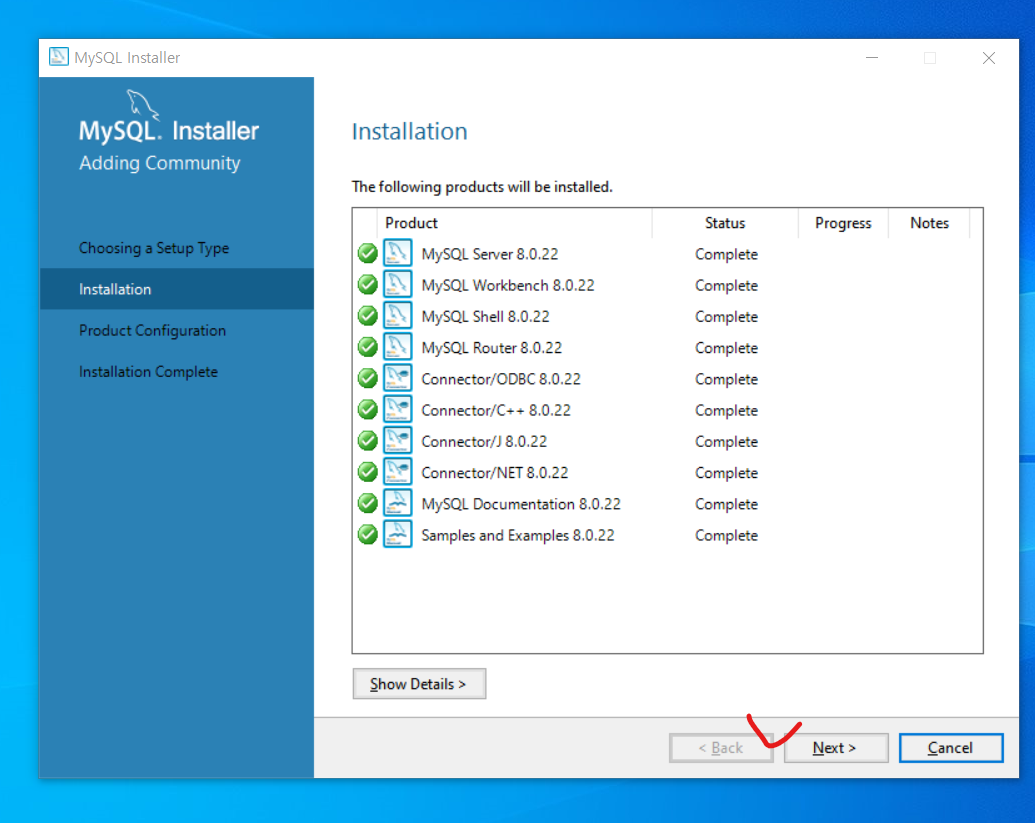Select the MySQL Workbench 8.0.22 row name
The height and width of the screenshot is (823, 1035).
click(x=508, y=285)
